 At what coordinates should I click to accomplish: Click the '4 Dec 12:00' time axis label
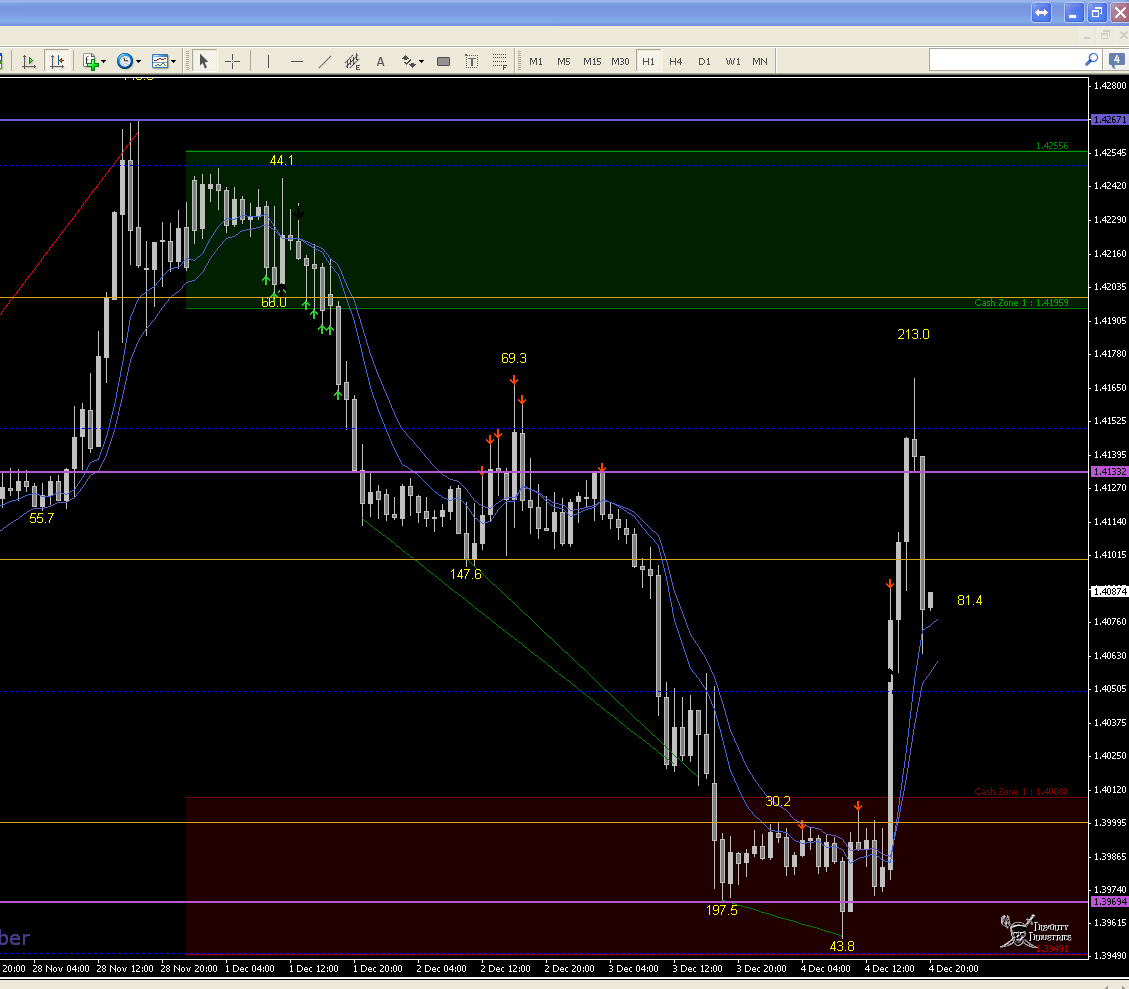889,969
